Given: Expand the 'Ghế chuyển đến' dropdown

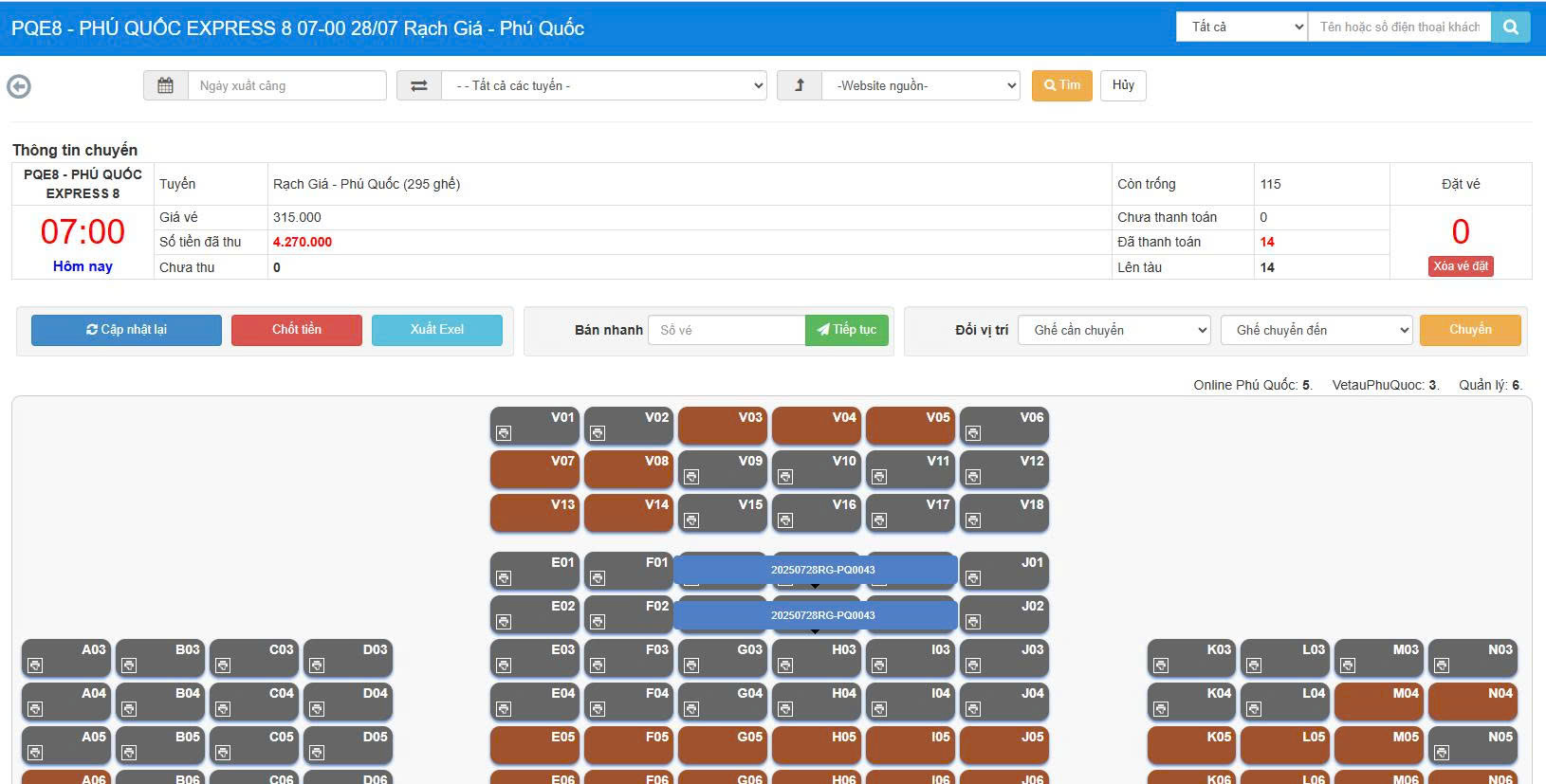Looking at the screenshot, I should (x=1316, y=330).
